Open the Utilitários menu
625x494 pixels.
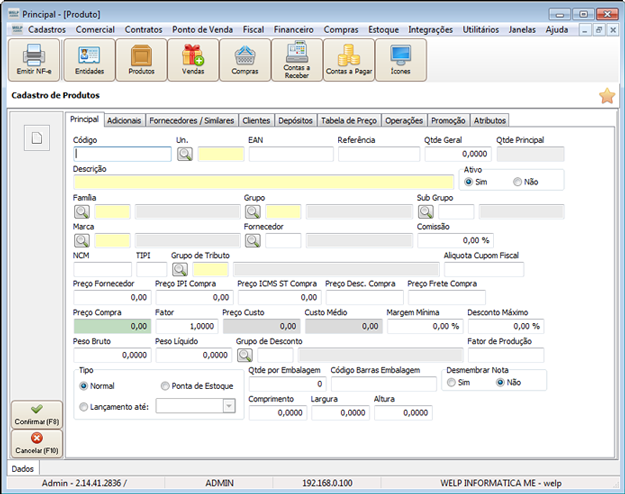tap(481, 30)
